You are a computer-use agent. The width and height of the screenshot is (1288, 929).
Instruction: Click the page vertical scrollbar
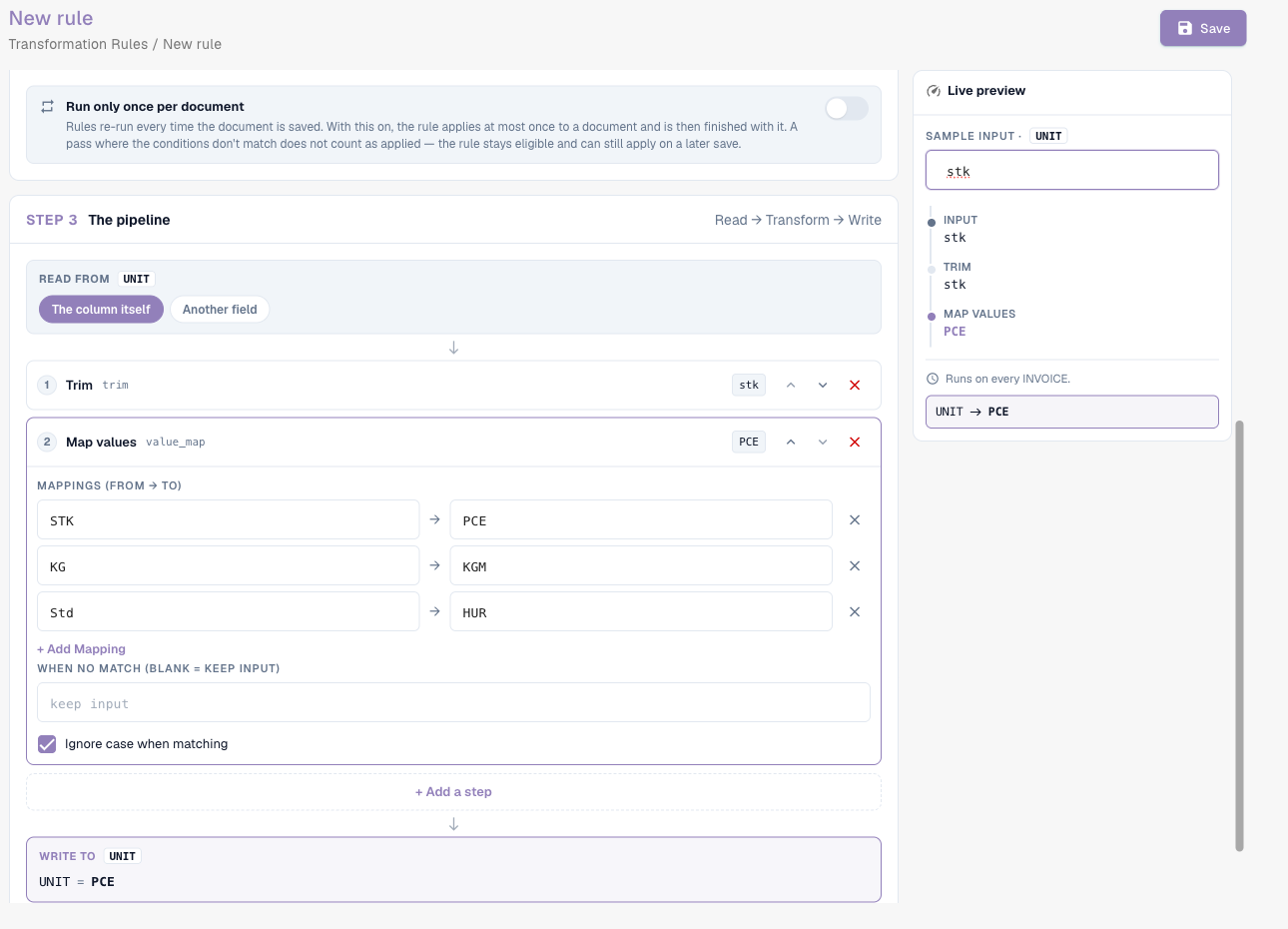click(1239, 635)
